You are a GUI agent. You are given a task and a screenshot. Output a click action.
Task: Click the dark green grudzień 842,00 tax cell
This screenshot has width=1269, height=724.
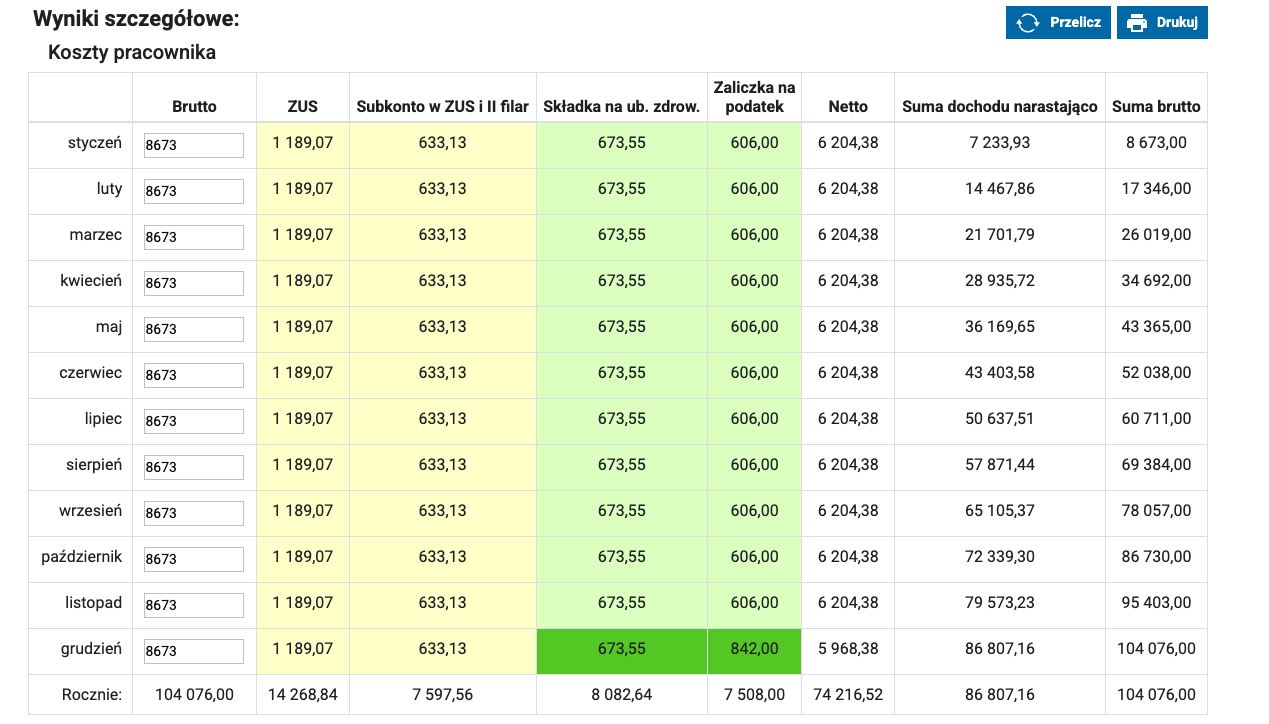point(754,650)
